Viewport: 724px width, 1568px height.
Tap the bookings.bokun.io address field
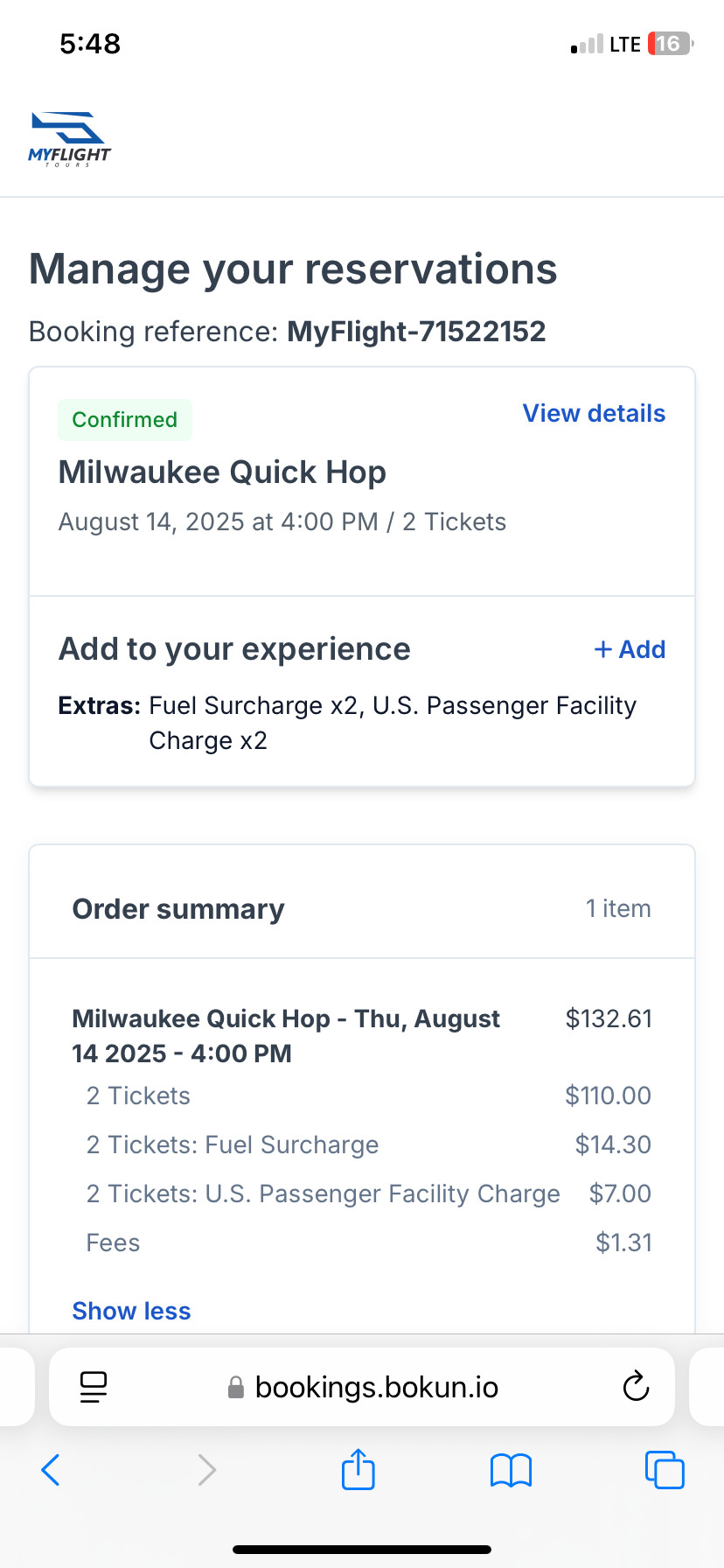376,1387
